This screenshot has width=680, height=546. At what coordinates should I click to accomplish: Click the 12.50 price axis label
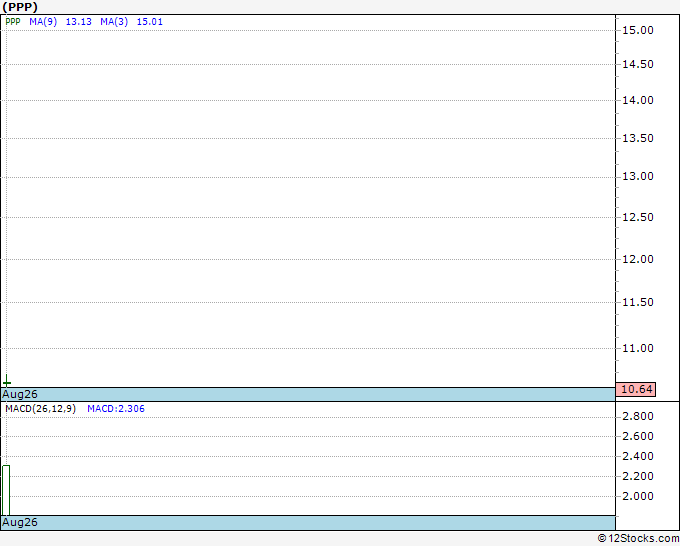point(638,217)
